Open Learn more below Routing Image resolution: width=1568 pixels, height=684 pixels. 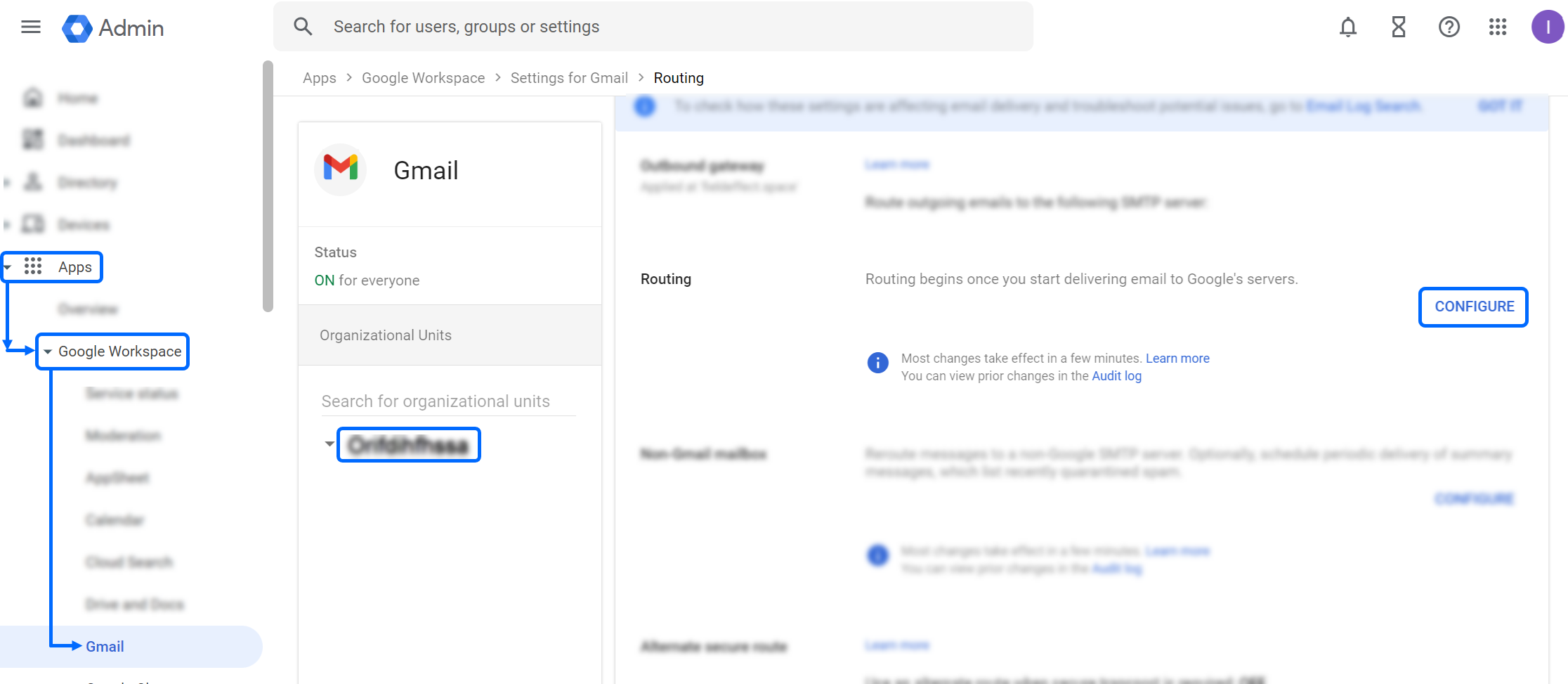point(1177,359)
